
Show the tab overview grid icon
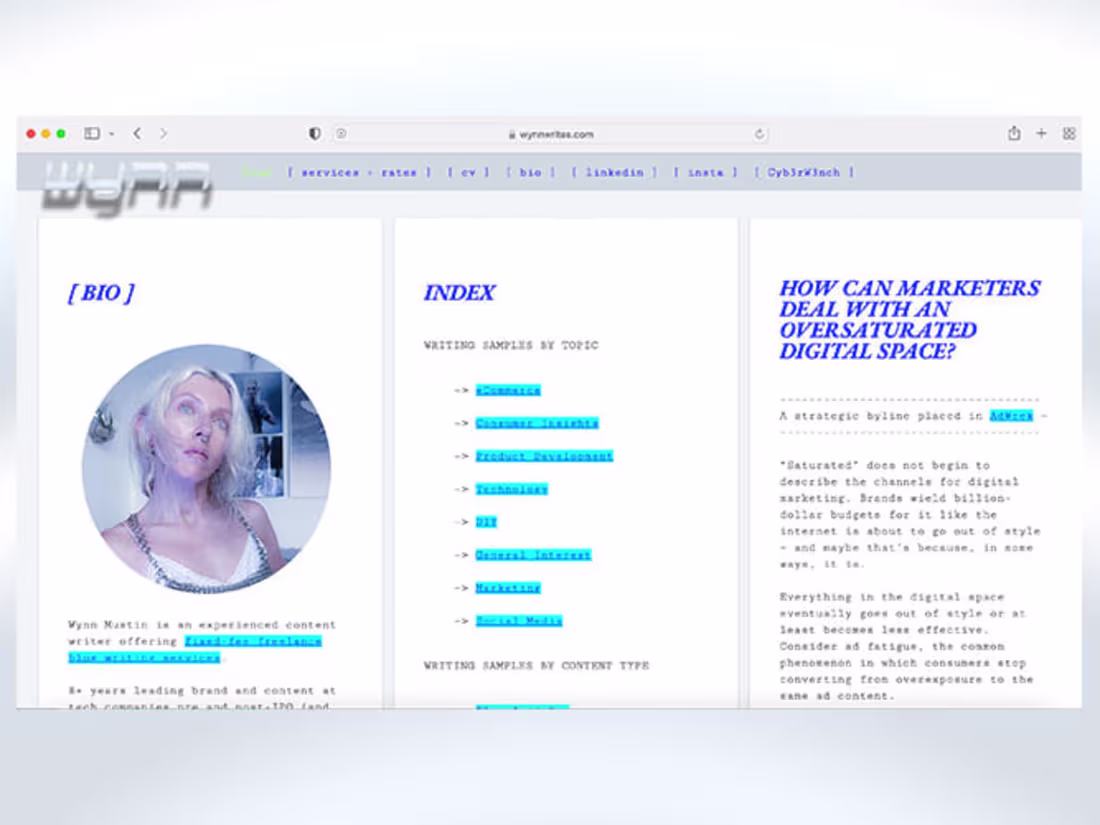point(1067,133)
